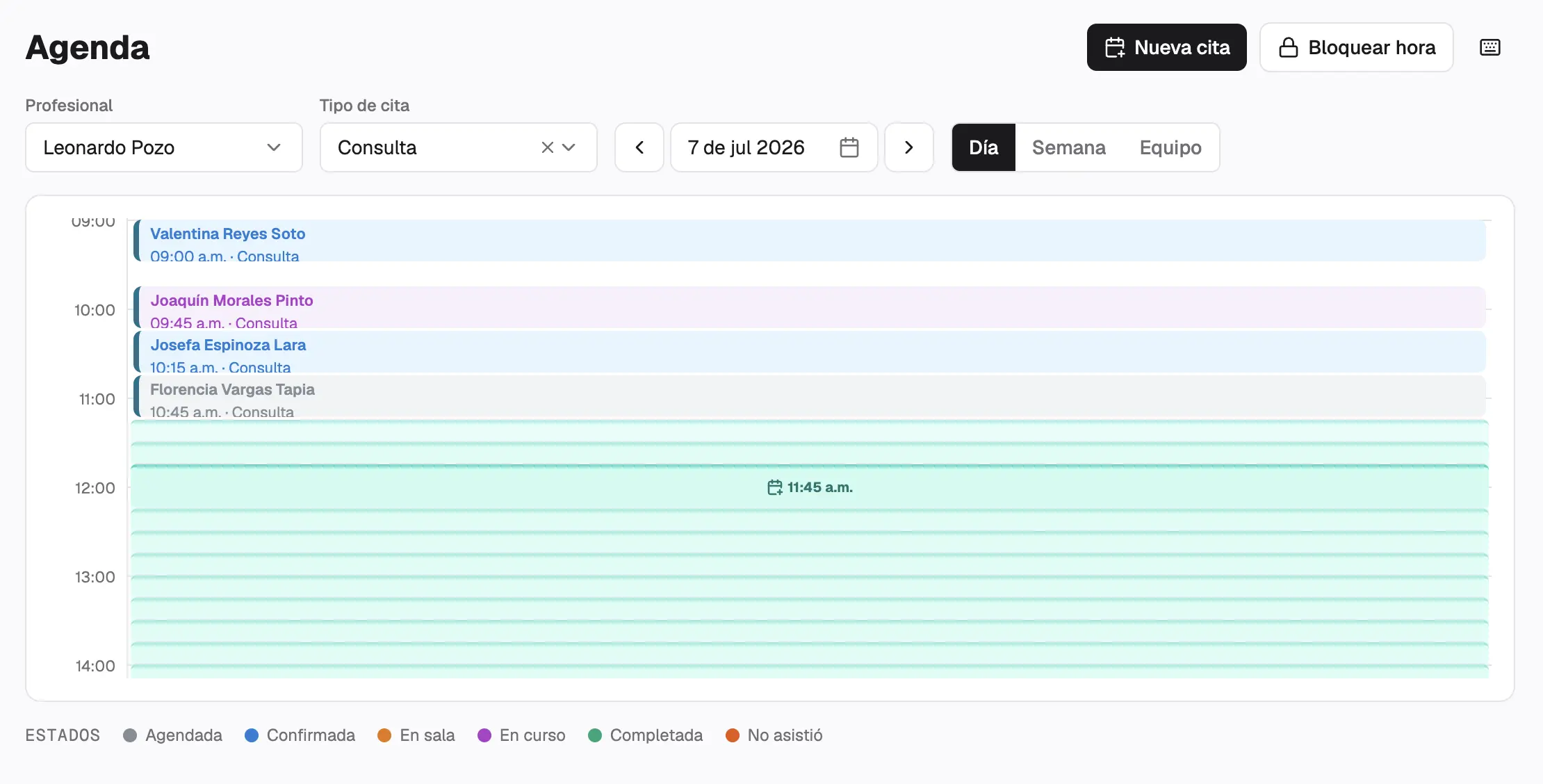Open the date picker showing 7 de jul 2026
This screenshot has height=784, width=1543.
tap(774, 147)
